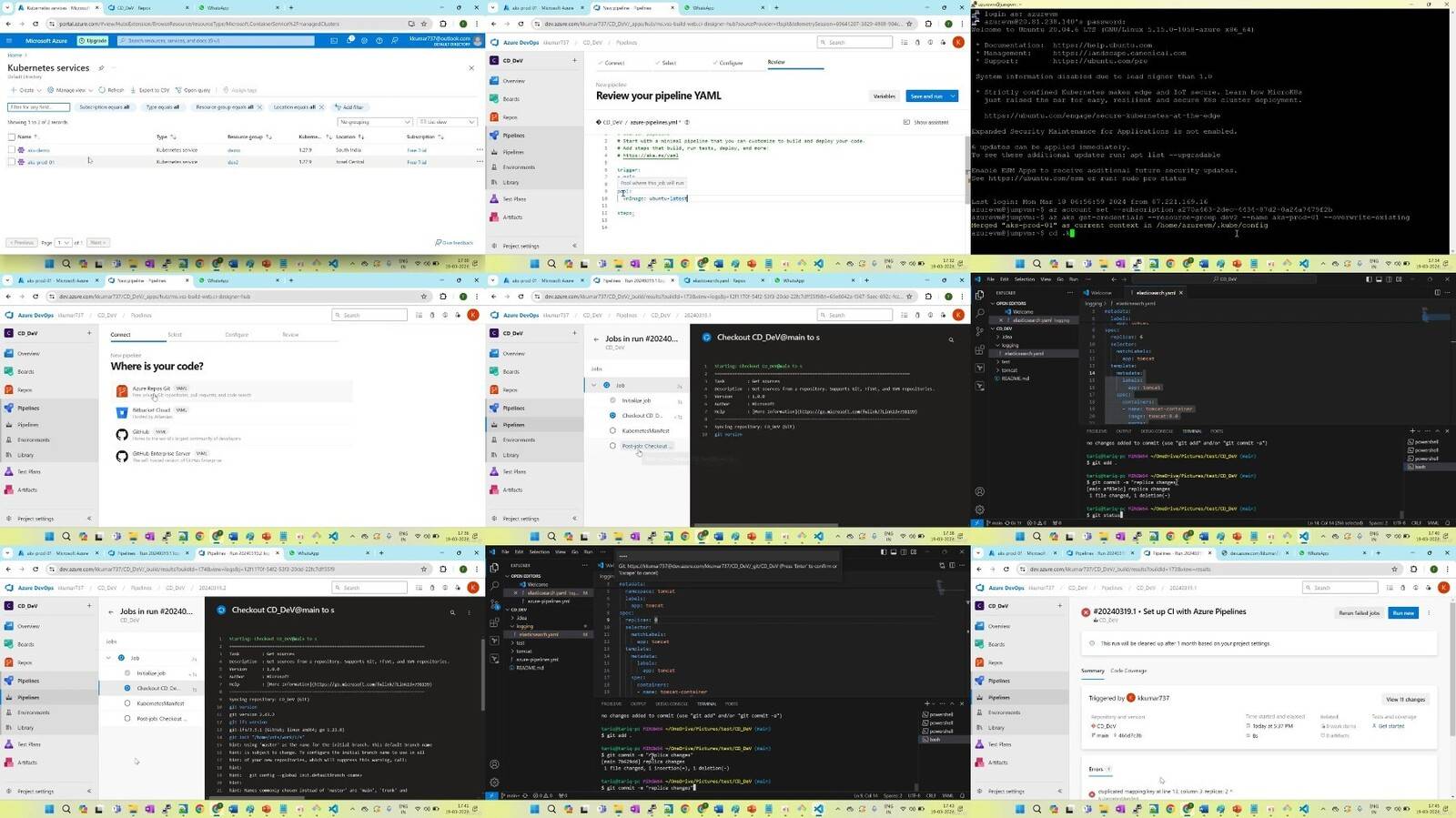1456x818 pixels.
Task: Open Explorer in VS Code showing the Git URL prompt
Action: (x=494, y=568)
